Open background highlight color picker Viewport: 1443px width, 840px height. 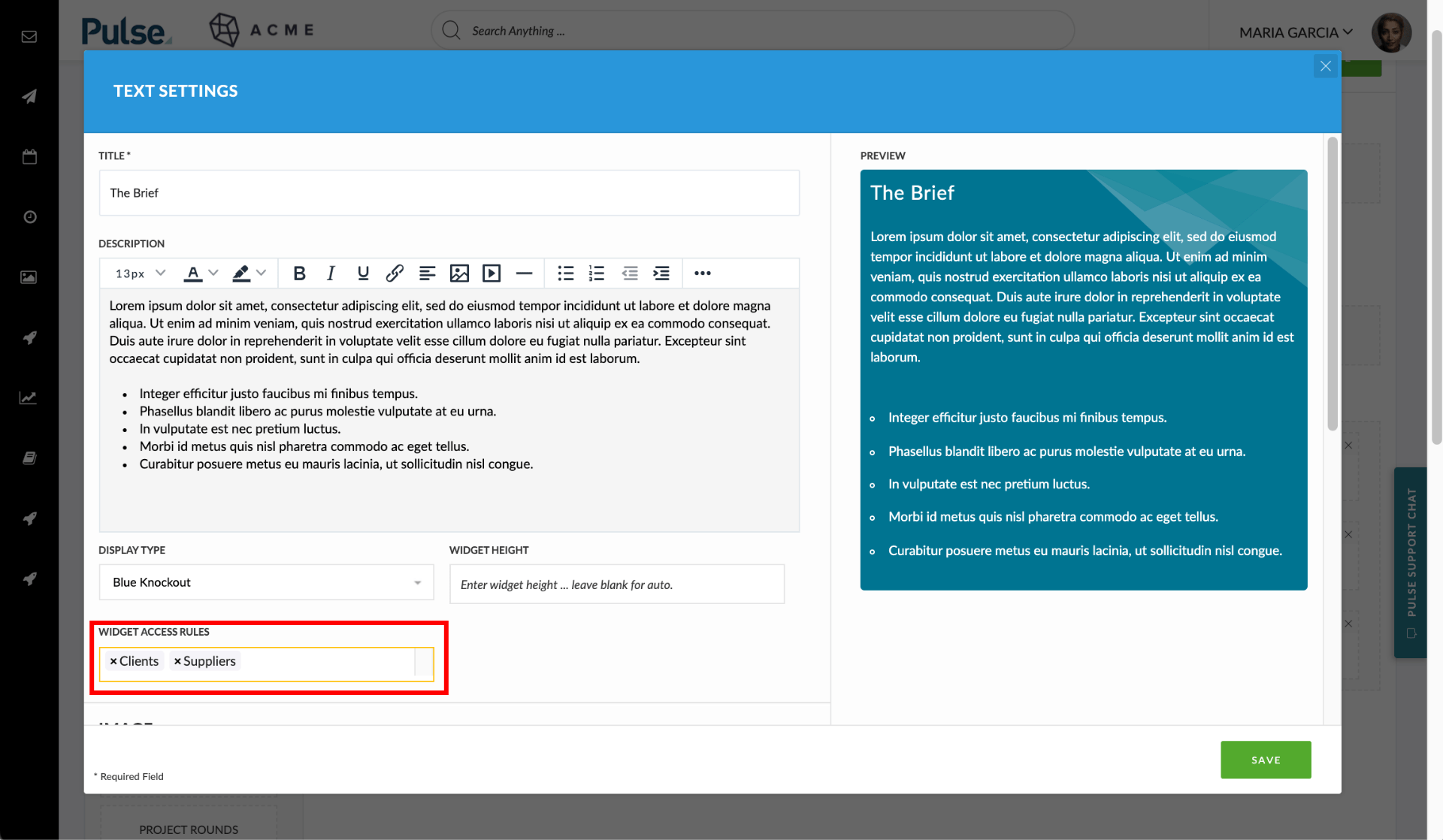click(x=241, y=273)
